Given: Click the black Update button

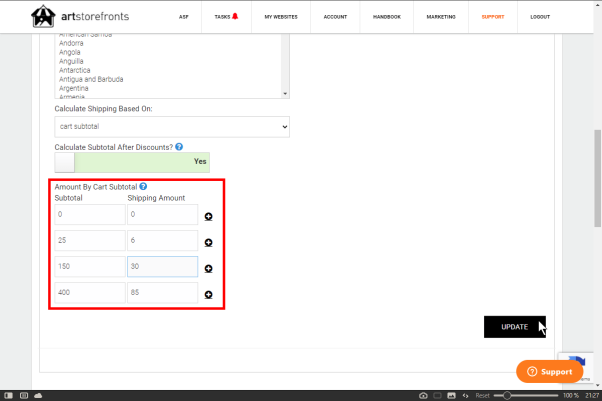Looking at the screenshot, I should (514, 327).
